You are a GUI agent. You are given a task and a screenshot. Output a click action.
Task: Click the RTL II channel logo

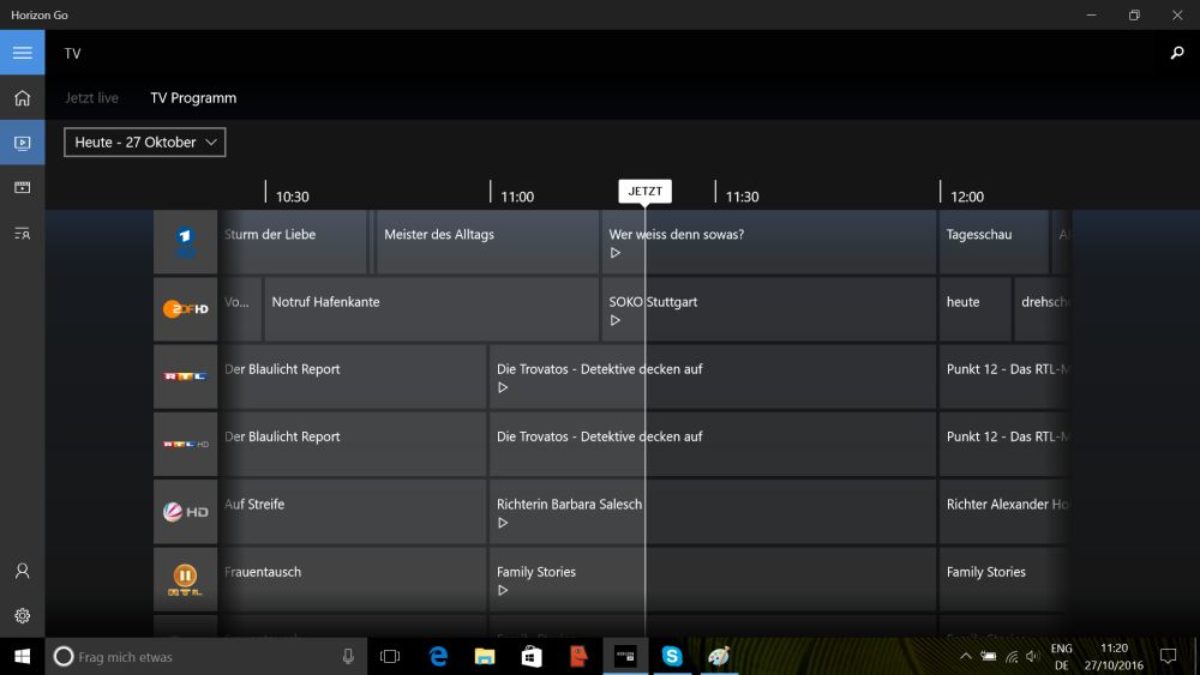[185, 579]
